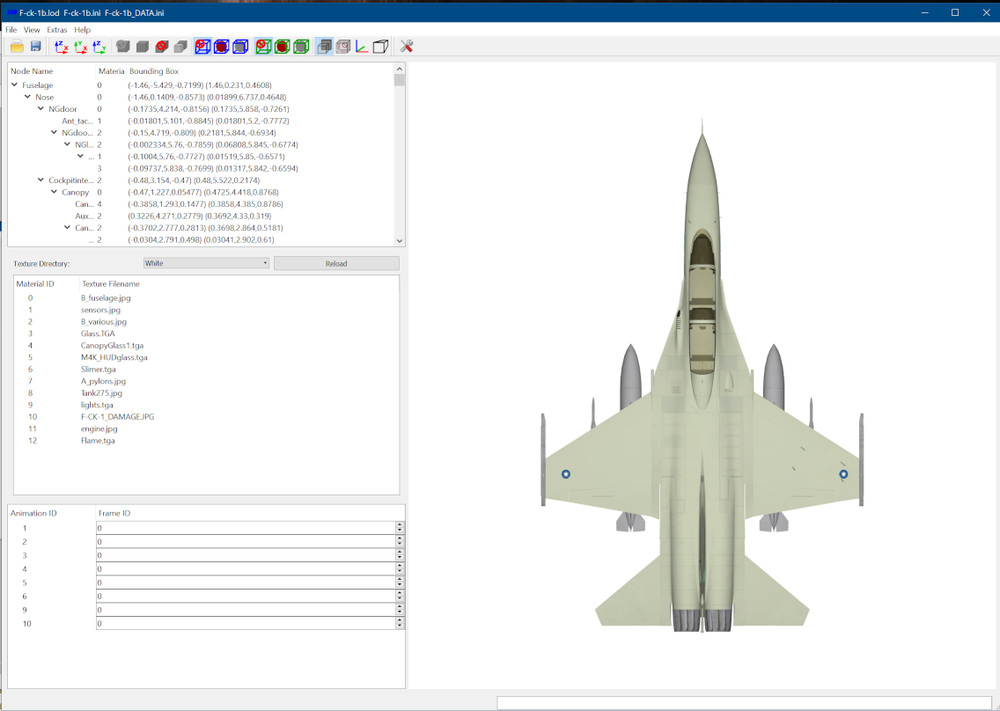Collapse the Cockpitinte... tree node
Image resolution: width=1000 pixels, height=711 pixels.
click(x=41, y=180)
